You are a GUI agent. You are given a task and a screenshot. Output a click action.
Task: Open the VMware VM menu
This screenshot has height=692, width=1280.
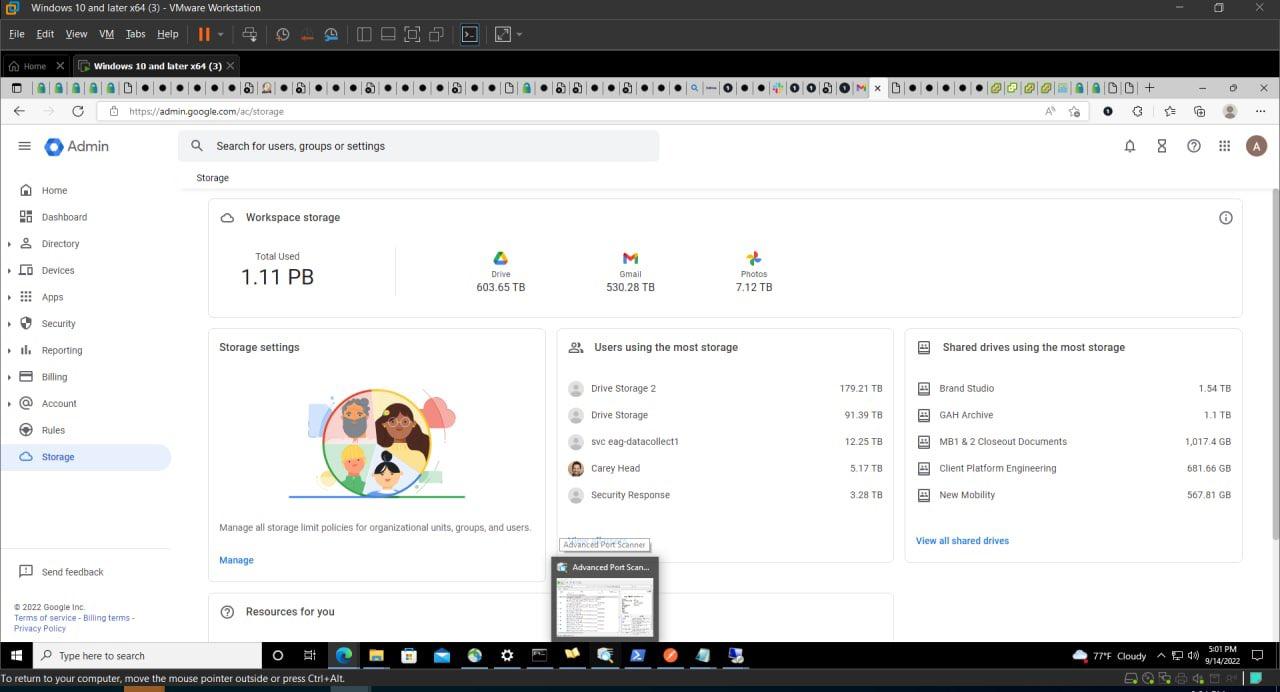tap(107, 34)
